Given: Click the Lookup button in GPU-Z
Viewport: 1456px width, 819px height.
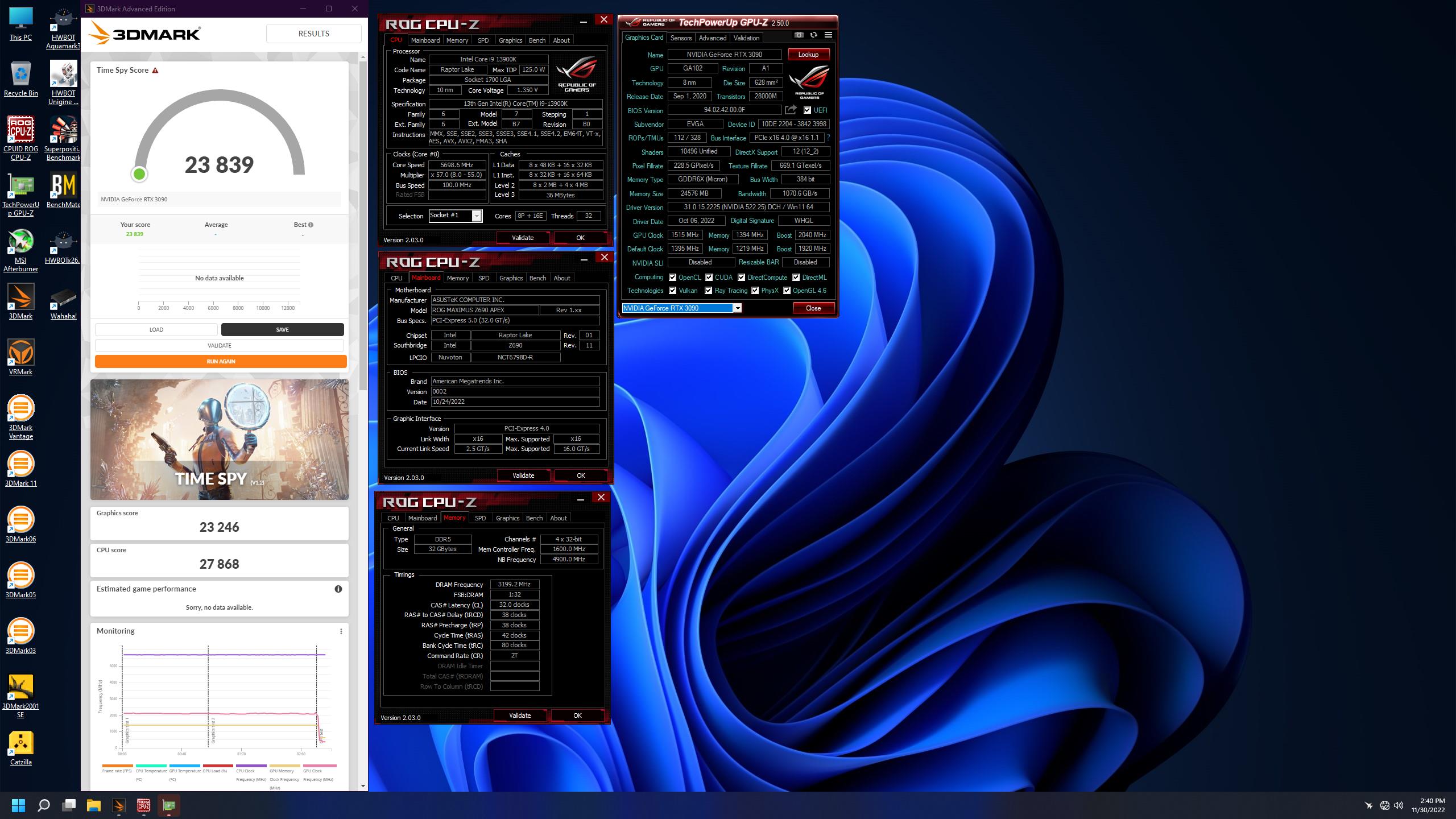Looking at the screenshot, I should [808, 55].
